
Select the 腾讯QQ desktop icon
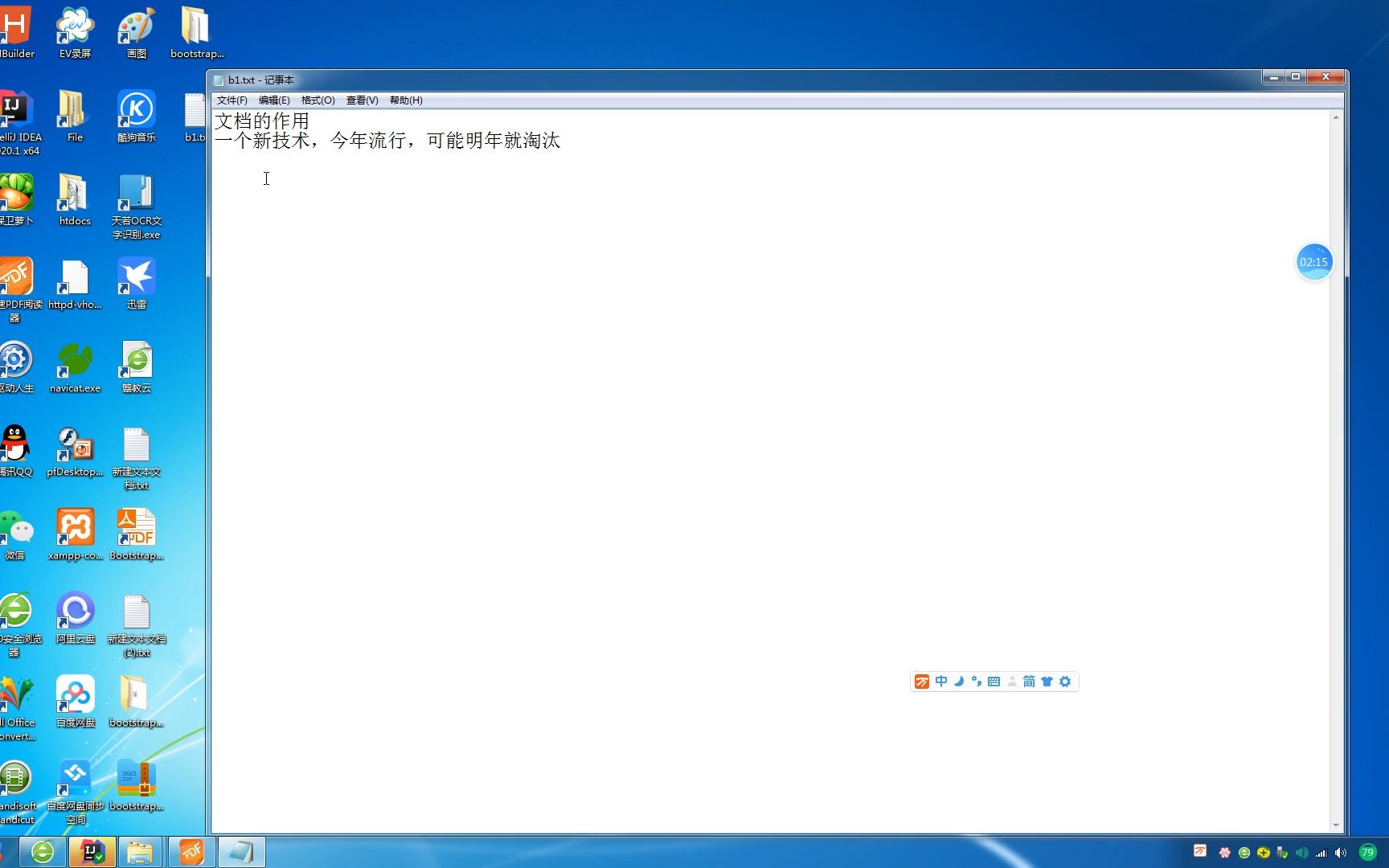pos(15,451)
